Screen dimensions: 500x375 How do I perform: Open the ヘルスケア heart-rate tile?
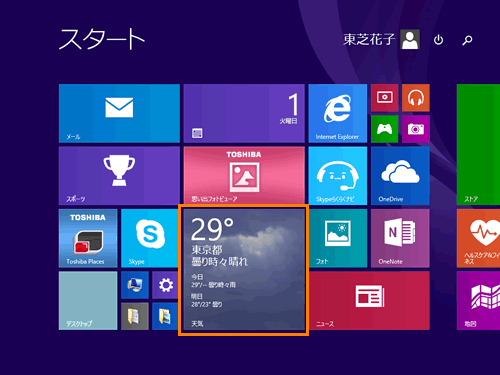point(478,238)
